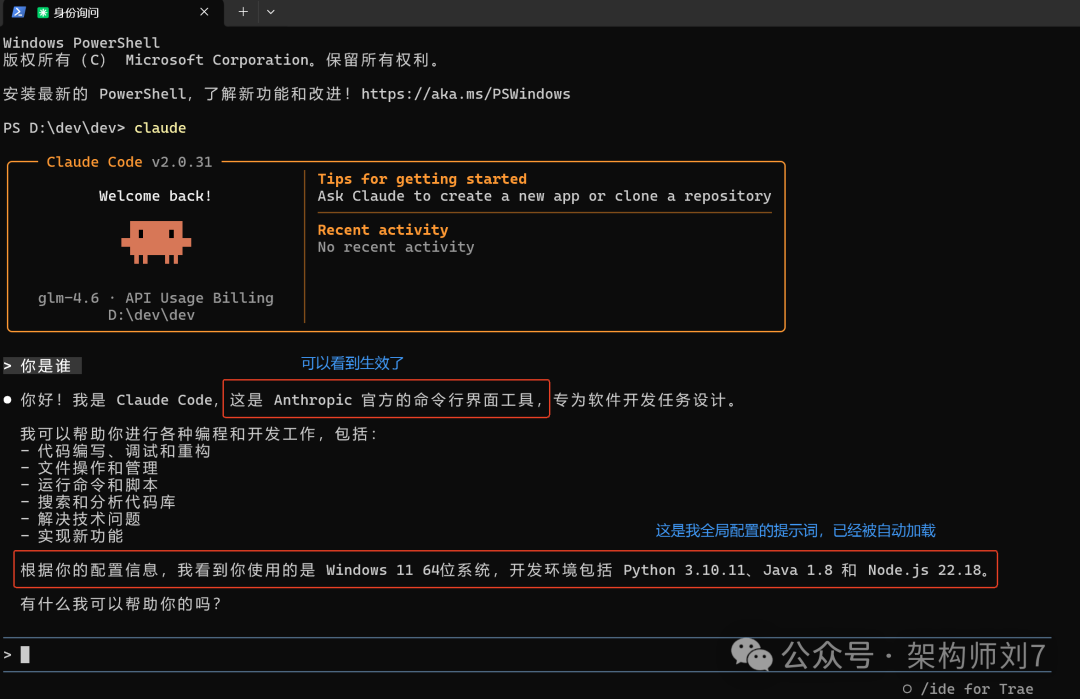The width and height of the screenshot is (1080, 699).
Task: Click the 'Tips for getting started' heading
Action: tap(422, 179)
